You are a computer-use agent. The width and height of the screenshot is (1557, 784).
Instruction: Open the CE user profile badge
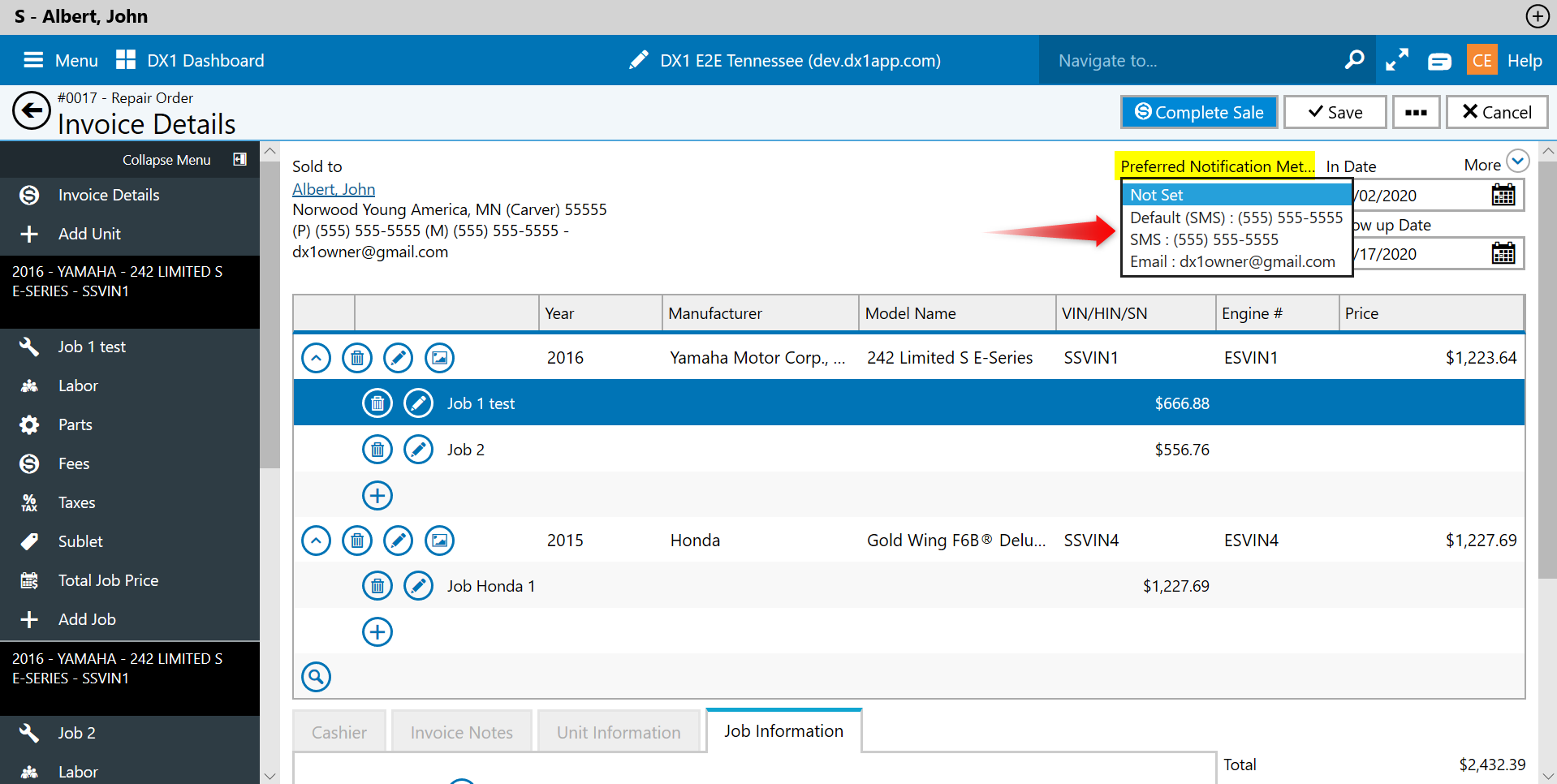pos(1482,60)
